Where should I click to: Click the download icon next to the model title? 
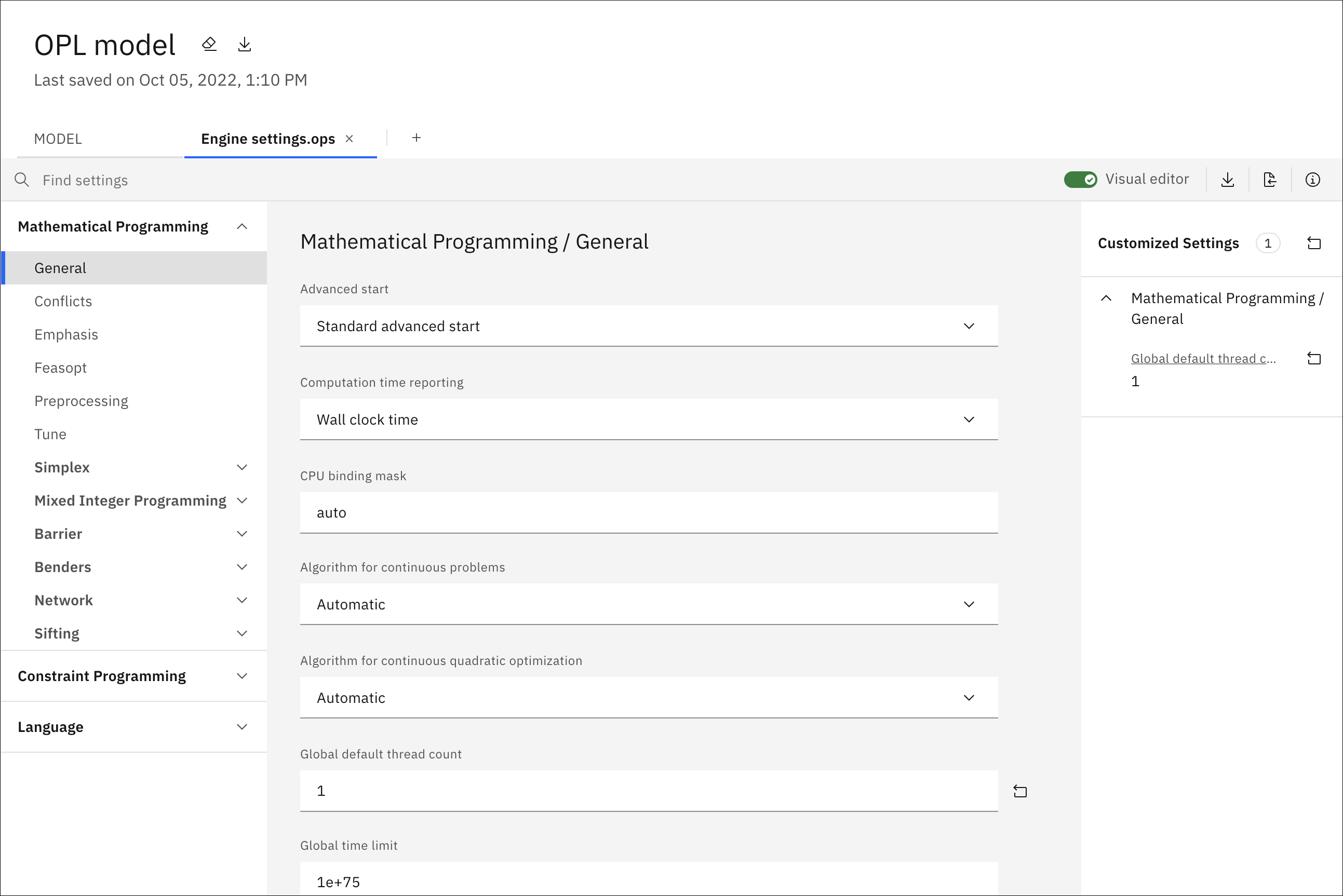(245, 44)
